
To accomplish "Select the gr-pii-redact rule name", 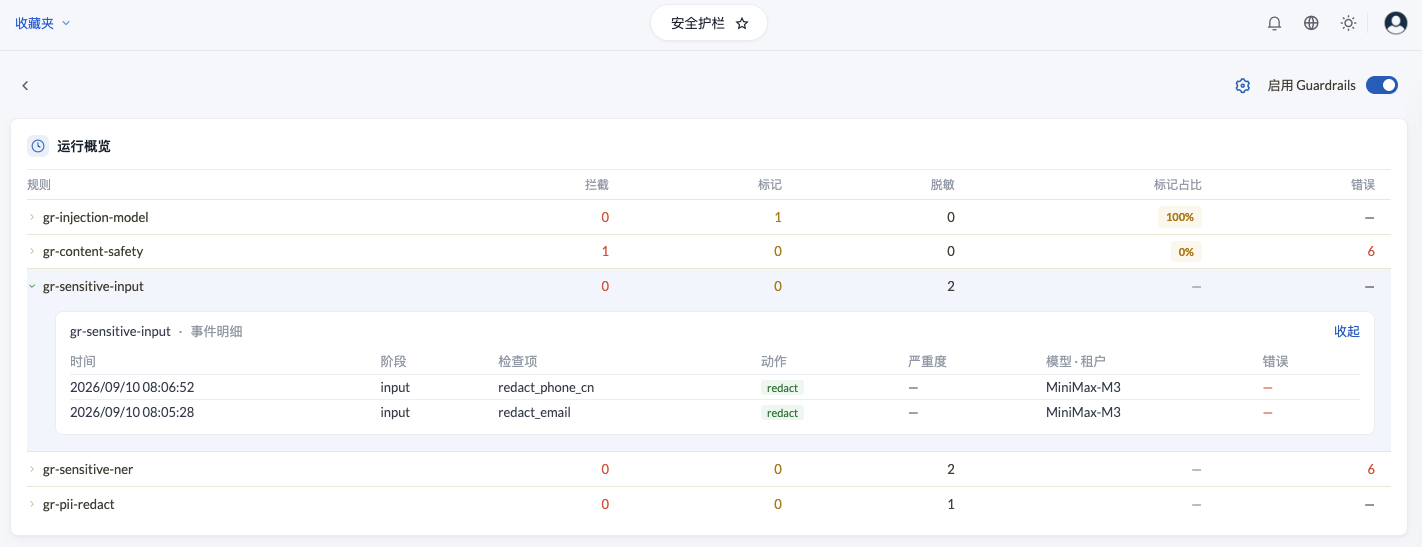I will click(x=79, y=504).
